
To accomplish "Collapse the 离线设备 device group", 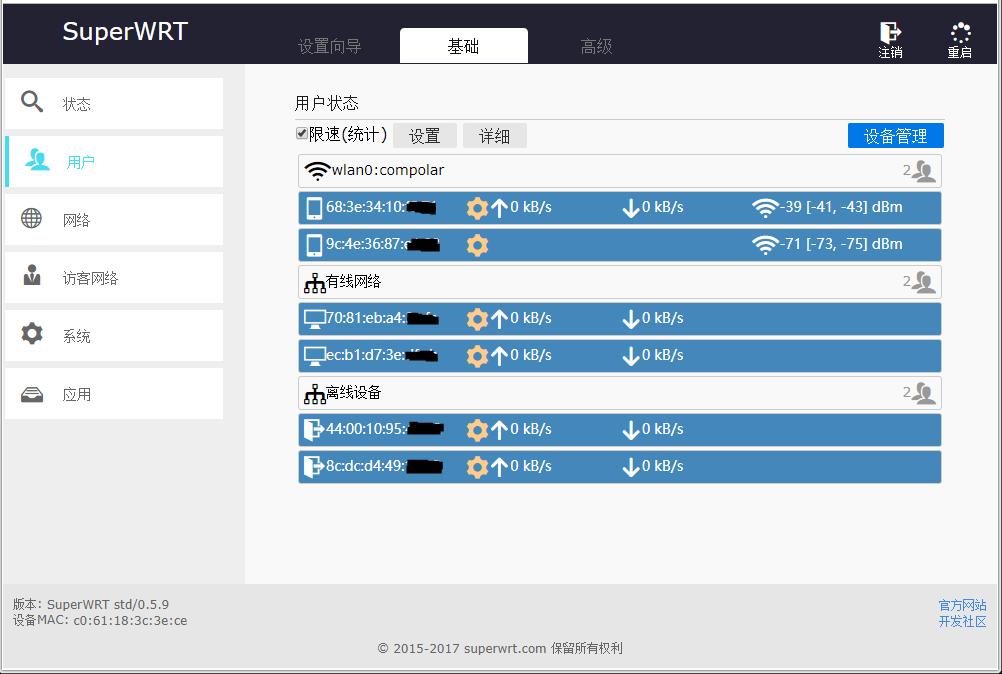I will tap(620, 393).
